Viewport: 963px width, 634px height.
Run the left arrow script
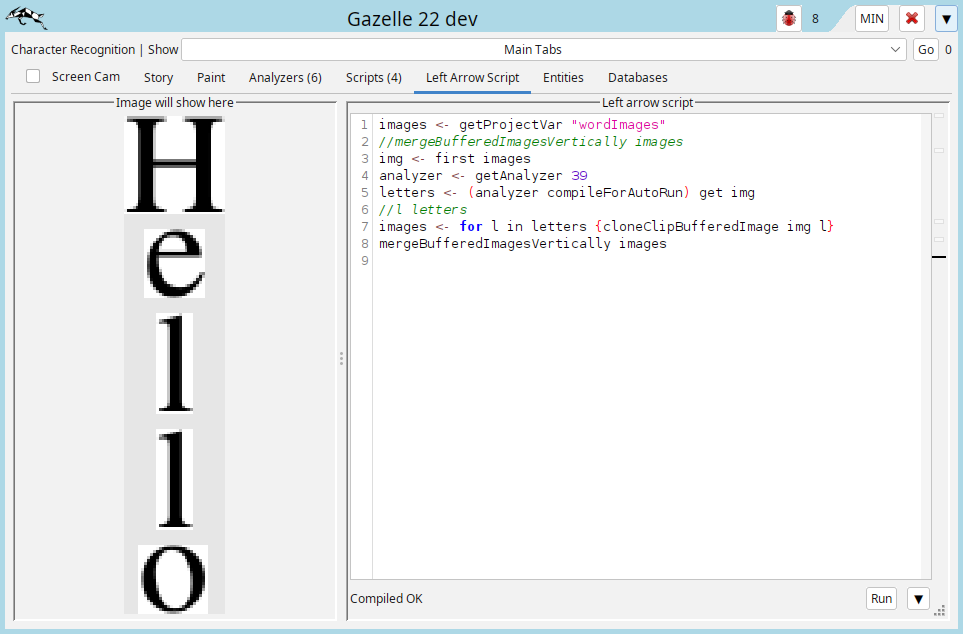tap(881, 599)
